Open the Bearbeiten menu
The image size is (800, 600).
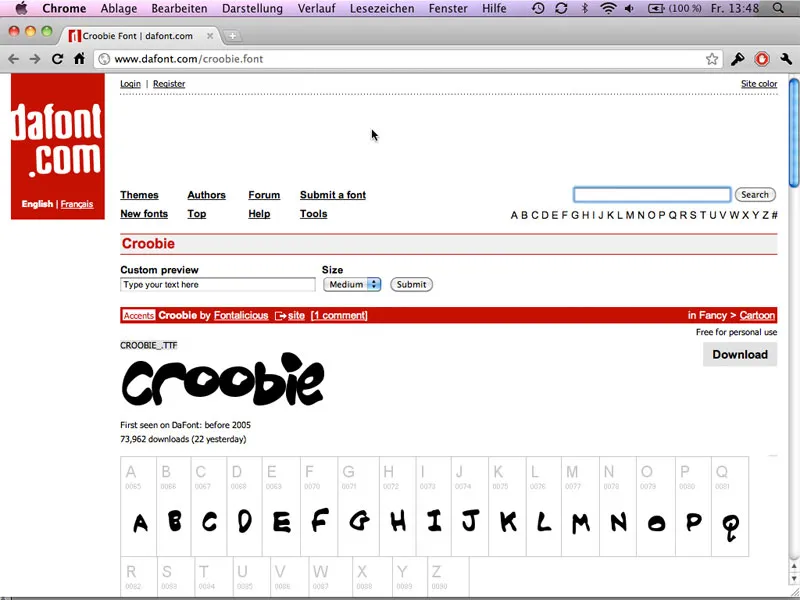click(x=179, y=8)
